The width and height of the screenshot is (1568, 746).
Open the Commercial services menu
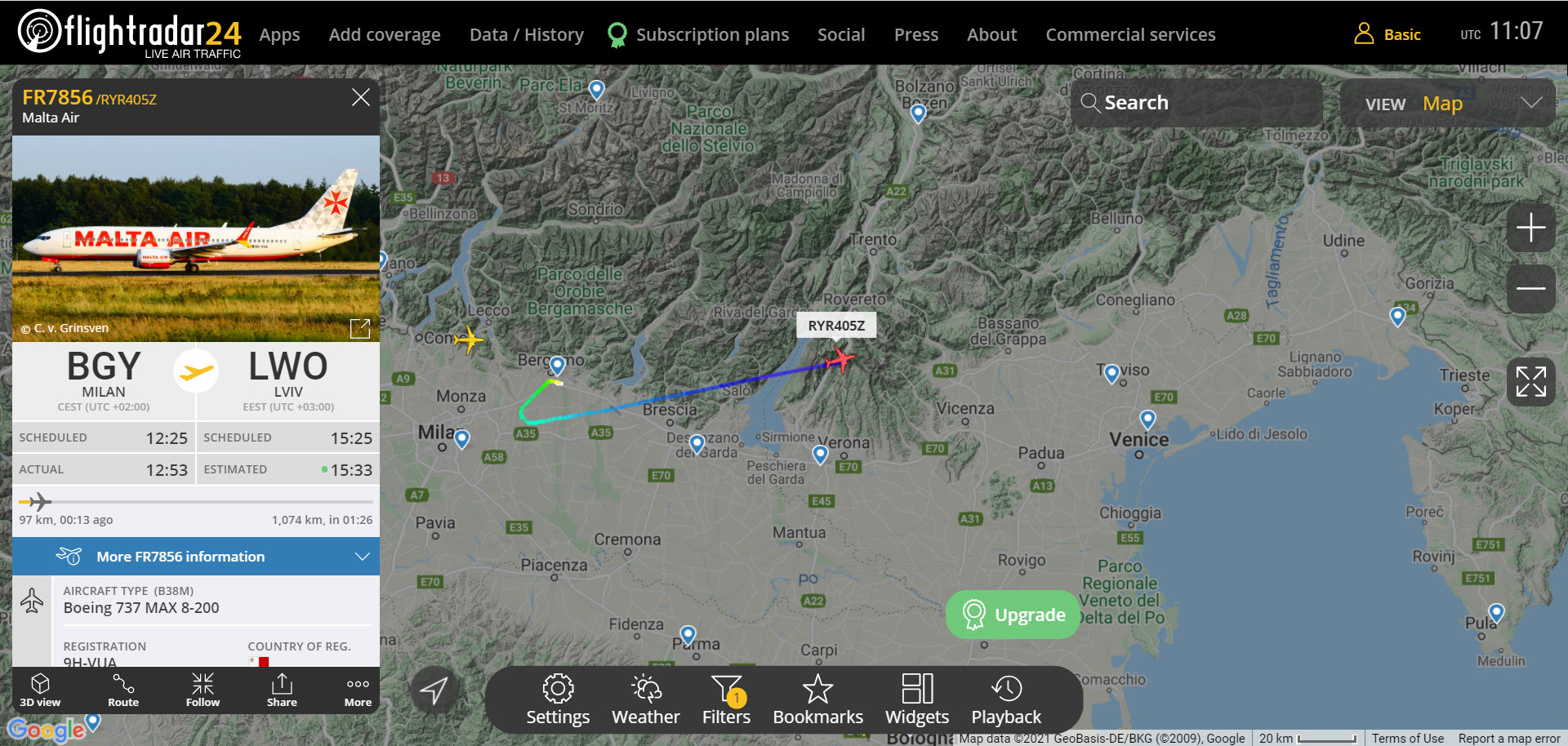click(1130, 34)
